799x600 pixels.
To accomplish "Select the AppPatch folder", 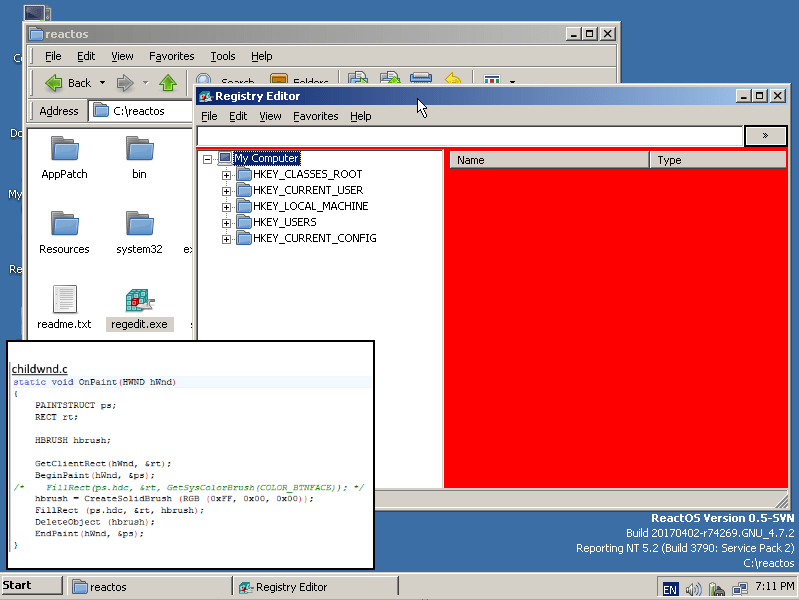I will point(64,158).
